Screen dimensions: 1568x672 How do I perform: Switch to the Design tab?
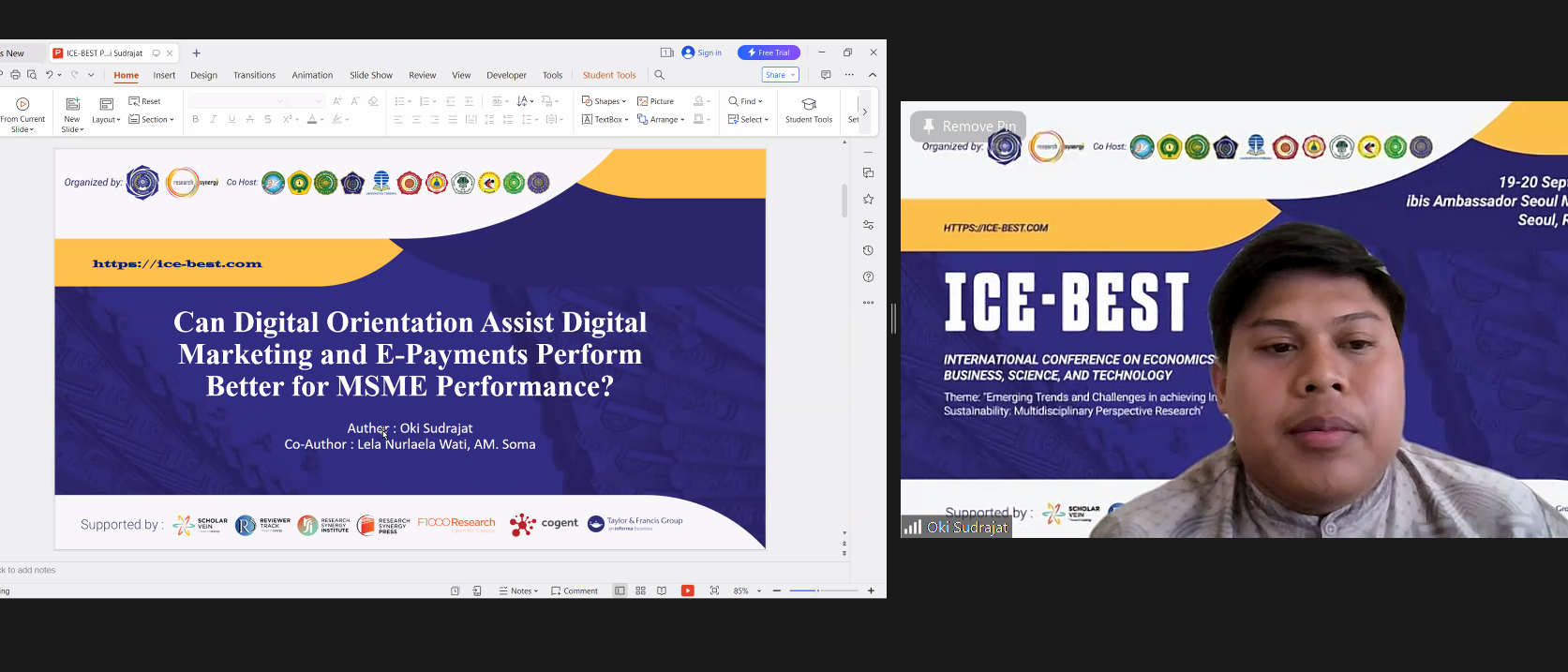click(x=203, y=75)
